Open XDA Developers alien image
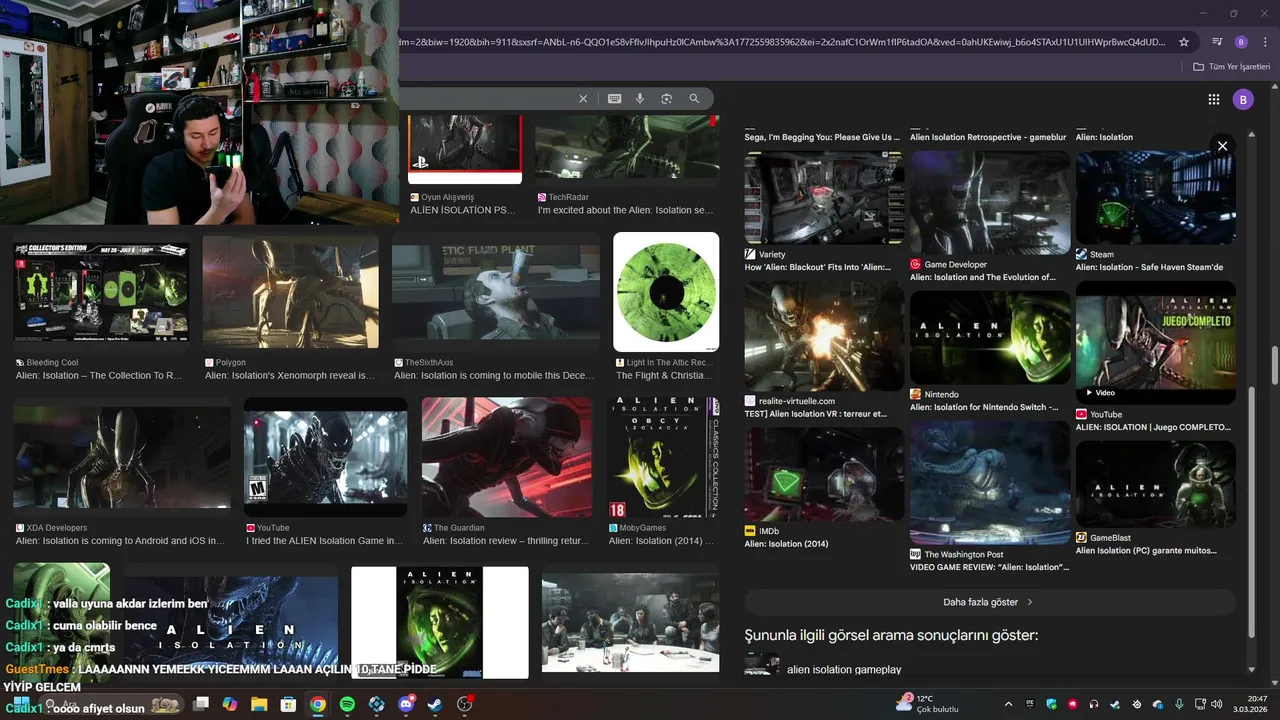This screenshot has width=1280, height=720. tap(122, 457)
